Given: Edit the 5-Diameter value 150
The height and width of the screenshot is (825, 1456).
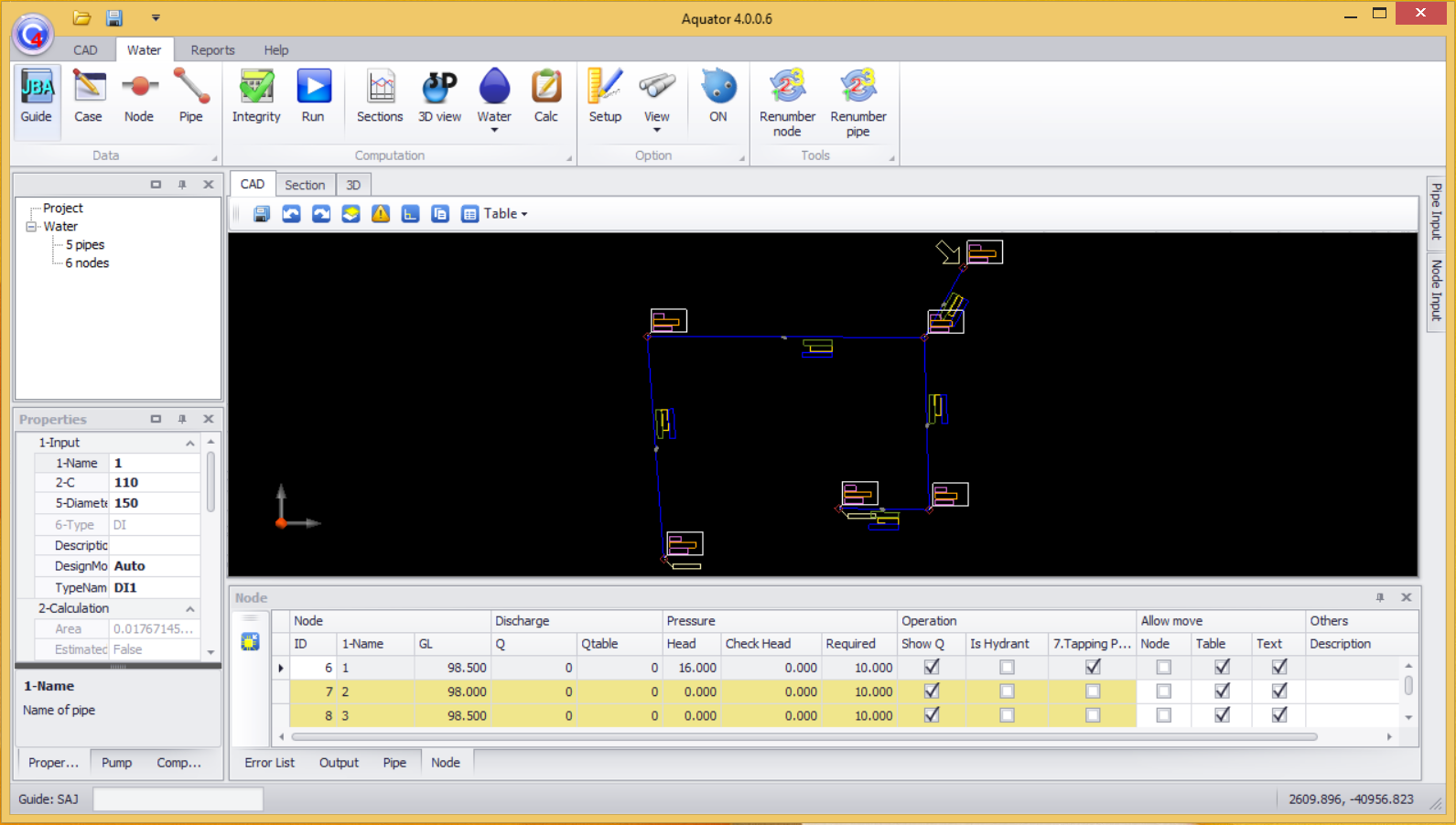Looking at the screenshot, I should [x=155, y=503].
